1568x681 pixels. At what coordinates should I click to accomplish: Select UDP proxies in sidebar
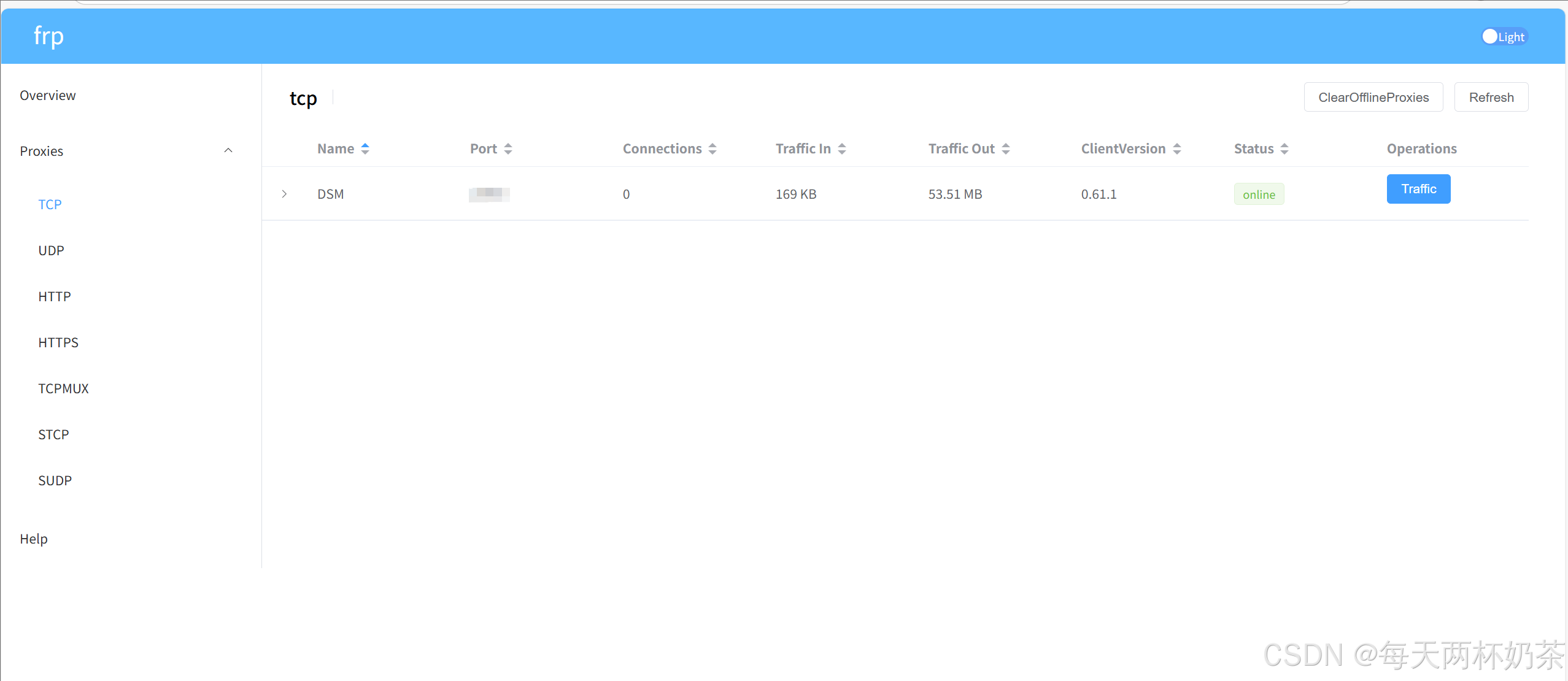click(51, 250)
